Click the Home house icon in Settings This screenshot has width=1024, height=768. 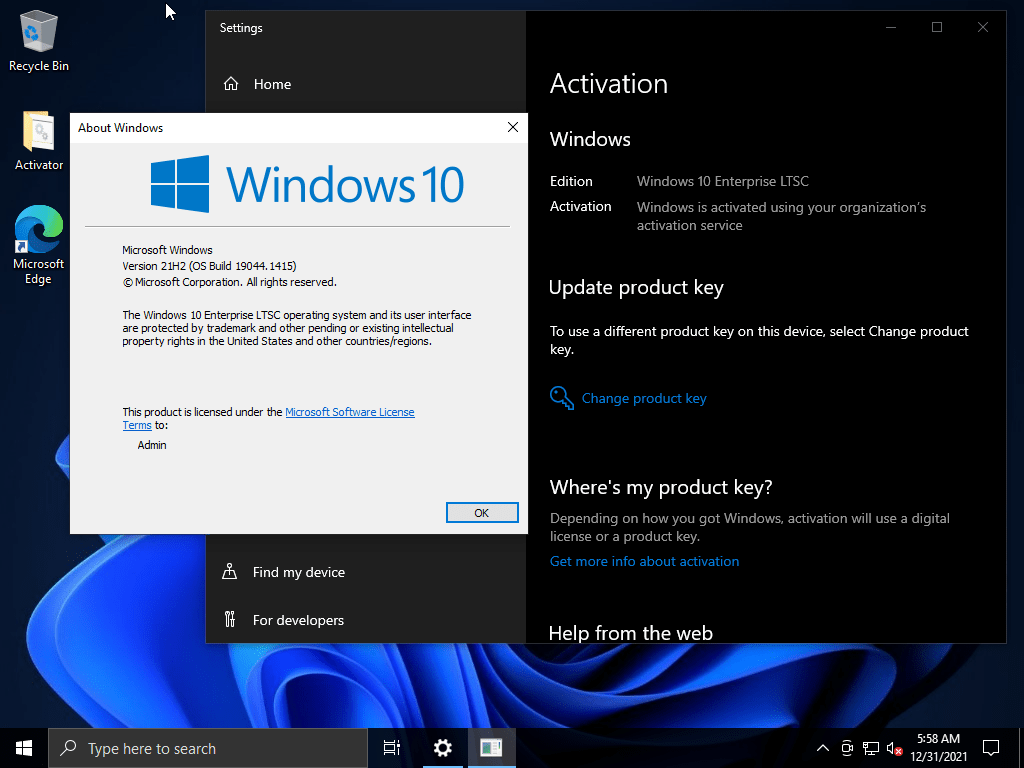pos(231,84)
